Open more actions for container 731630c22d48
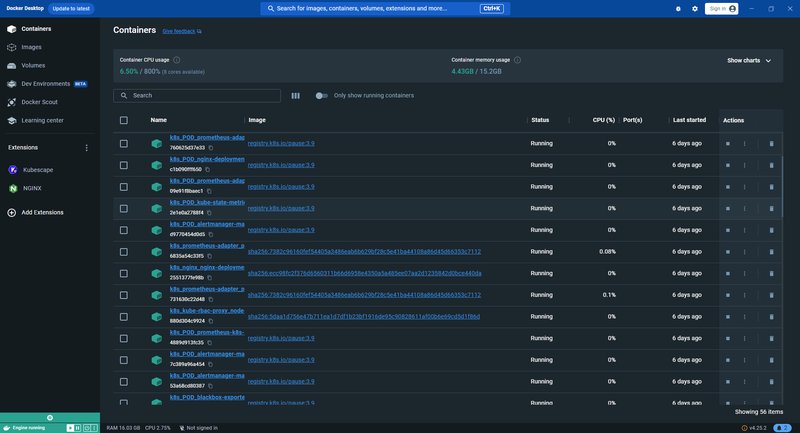 744,295
